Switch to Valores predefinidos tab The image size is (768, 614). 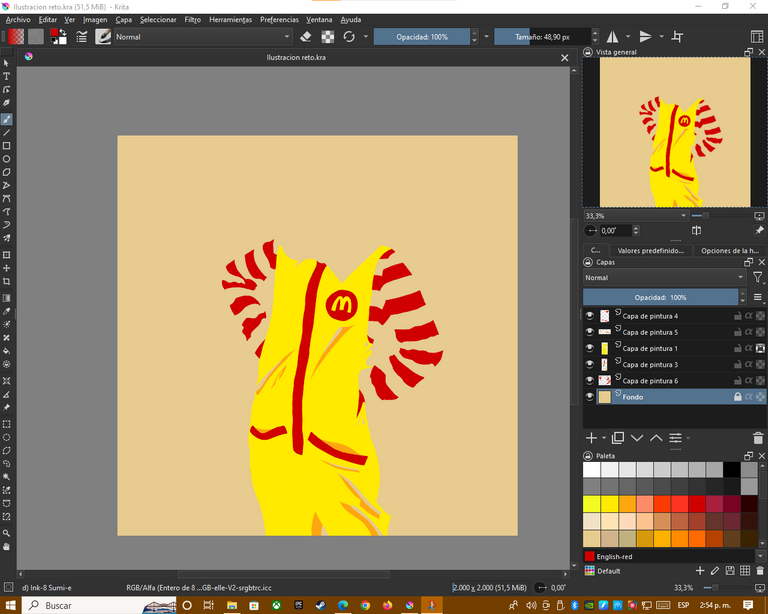coord(650,251)
